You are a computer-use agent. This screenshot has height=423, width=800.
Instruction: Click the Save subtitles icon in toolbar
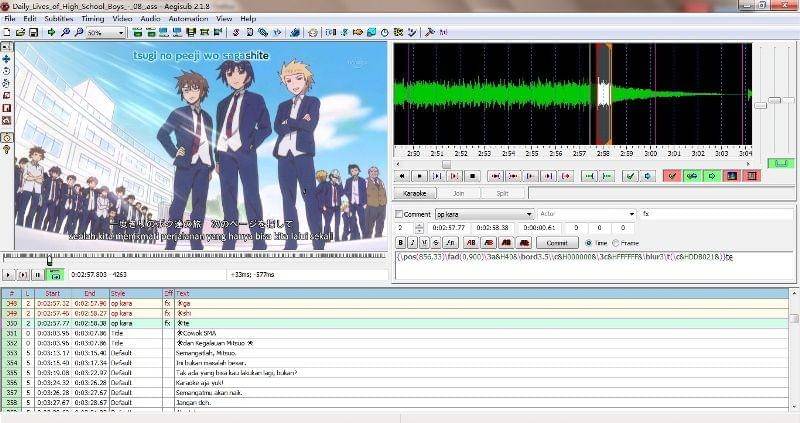point(34,32)
